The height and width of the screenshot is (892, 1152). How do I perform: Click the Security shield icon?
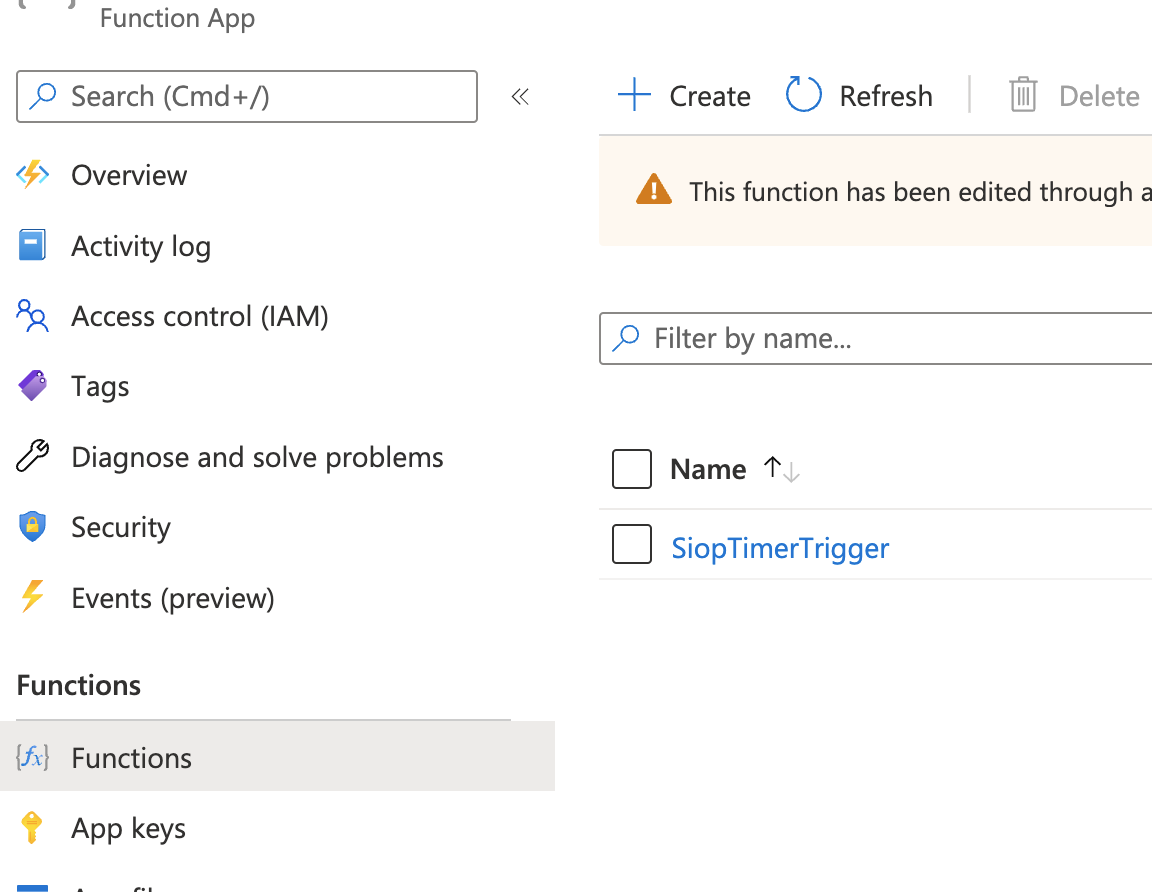point(33,527)
